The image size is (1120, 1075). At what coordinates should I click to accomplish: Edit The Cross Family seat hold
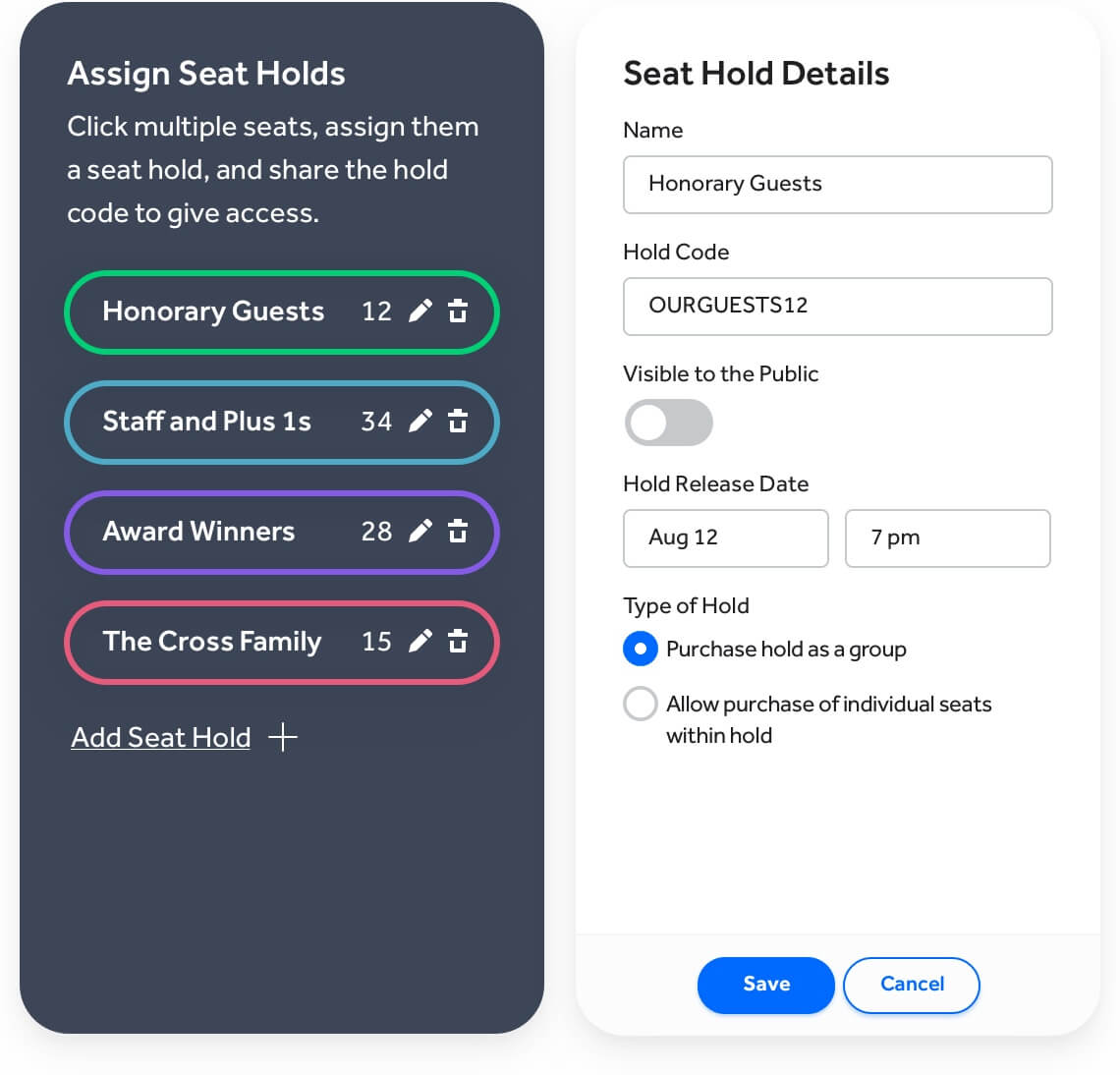420,641
